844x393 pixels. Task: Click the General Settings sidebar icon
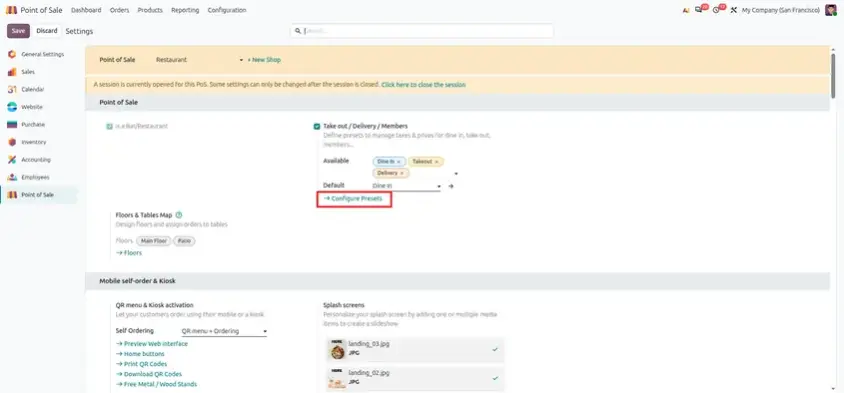(x=12, y=54)
